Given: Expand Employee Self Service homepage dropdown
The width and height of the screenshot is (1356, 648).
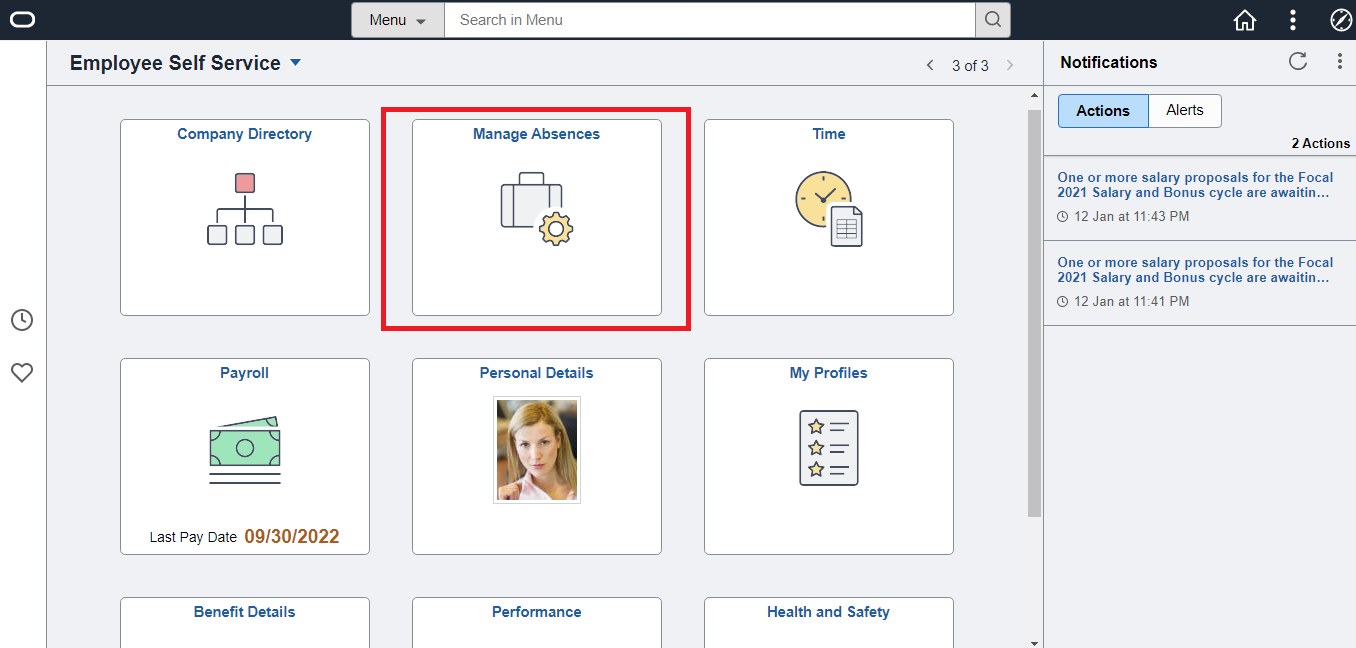Looking at the screenshot, I should [295, 63].
